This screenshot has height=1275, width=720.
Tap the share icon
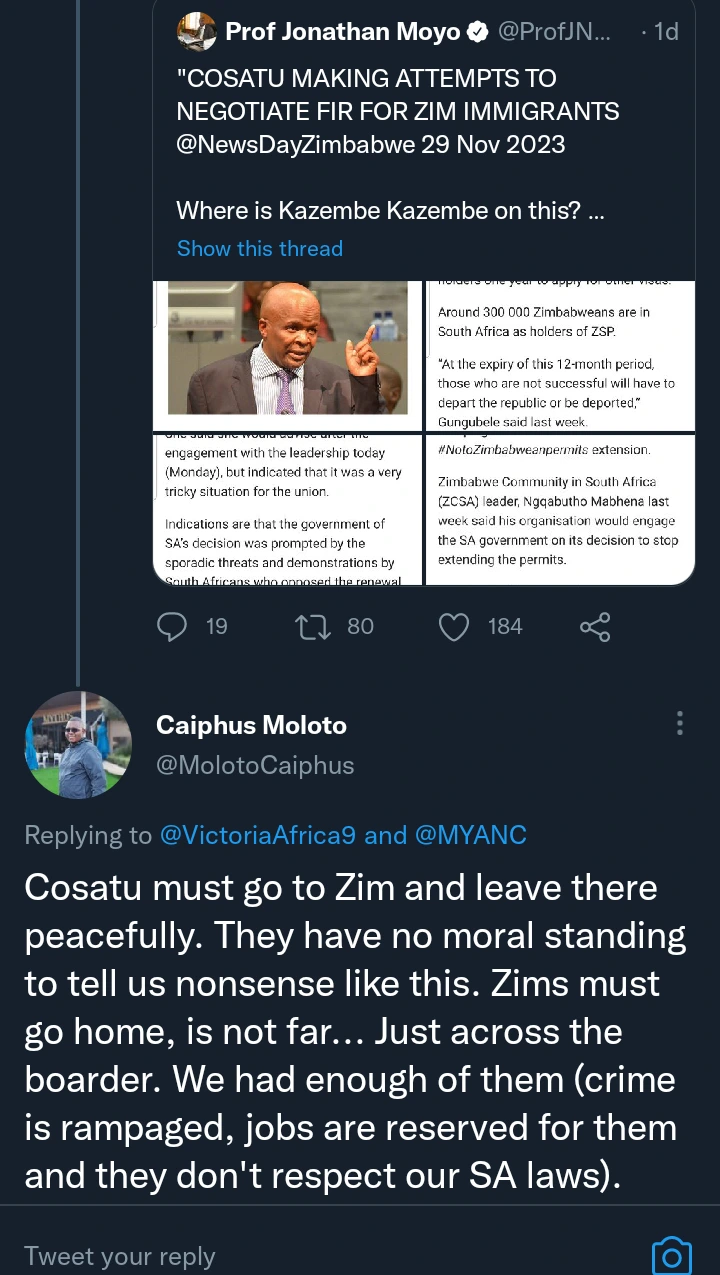tap(595, 627)
